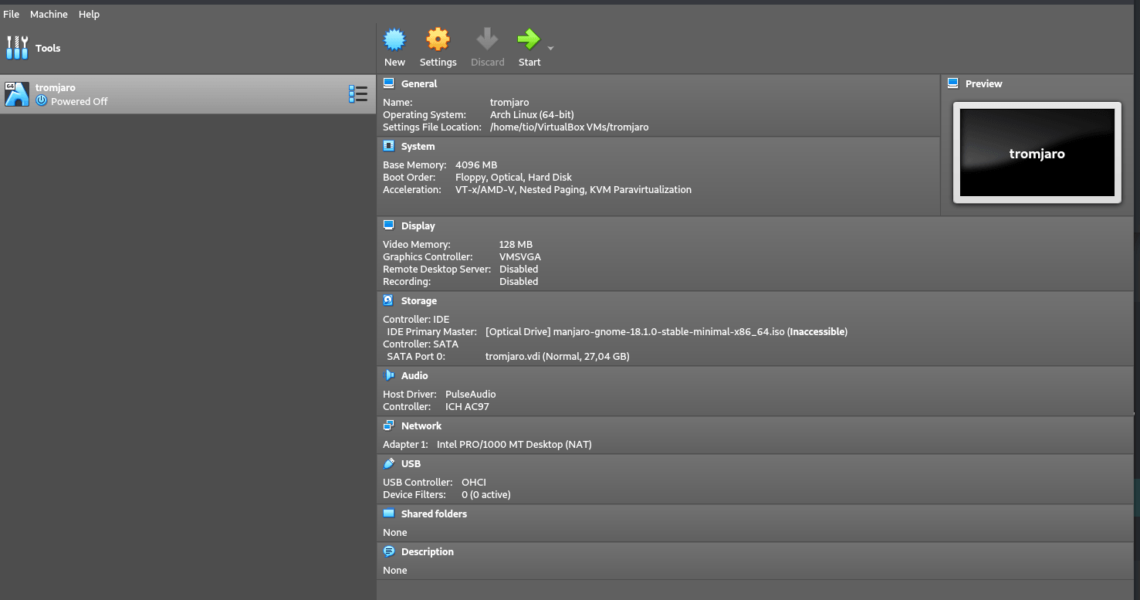Click the General section header link
This screenshot has height=600, width=1140.
click(x=419, y=84)
